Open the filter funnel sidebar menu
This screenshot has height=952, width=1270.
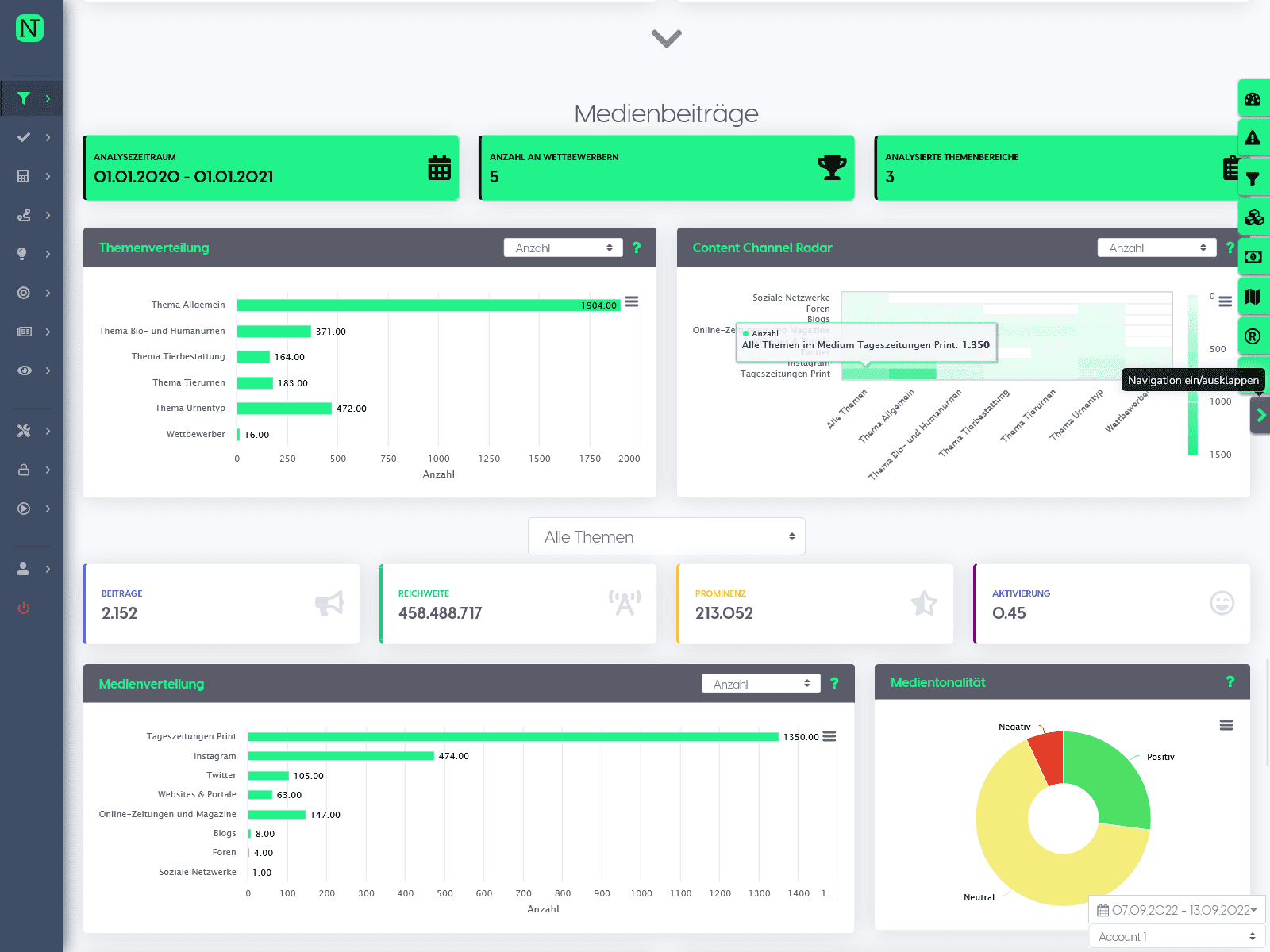[32, 98]
